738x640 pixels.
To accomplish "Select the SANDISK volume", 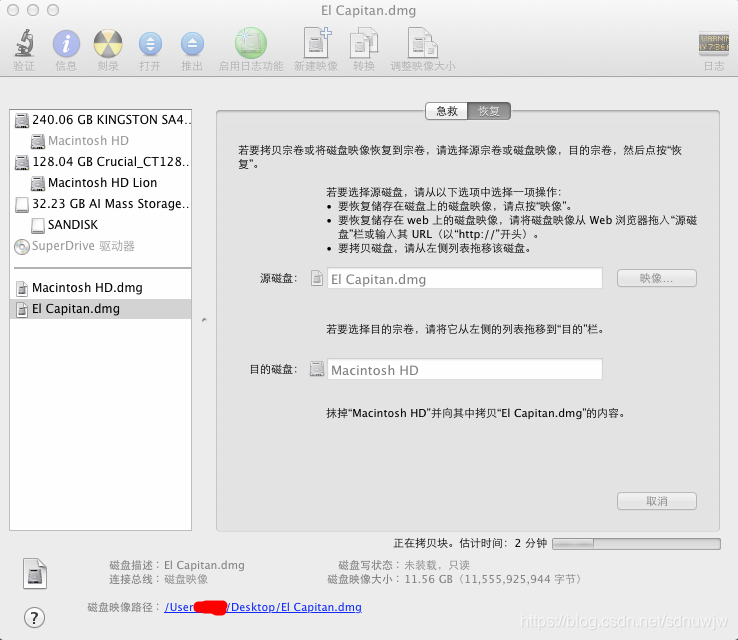I will click(x=101, y=224).
